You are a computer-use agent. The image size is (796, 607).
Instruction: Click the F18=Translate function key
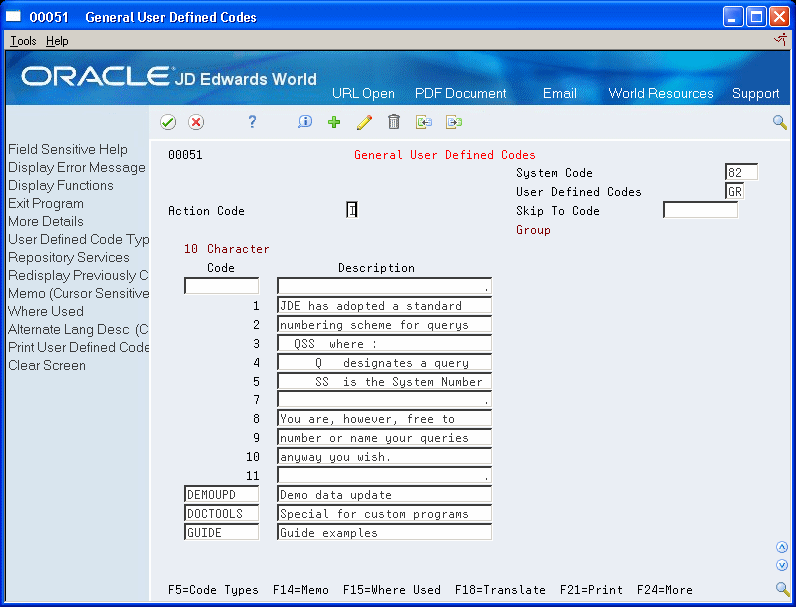[500, 590]
